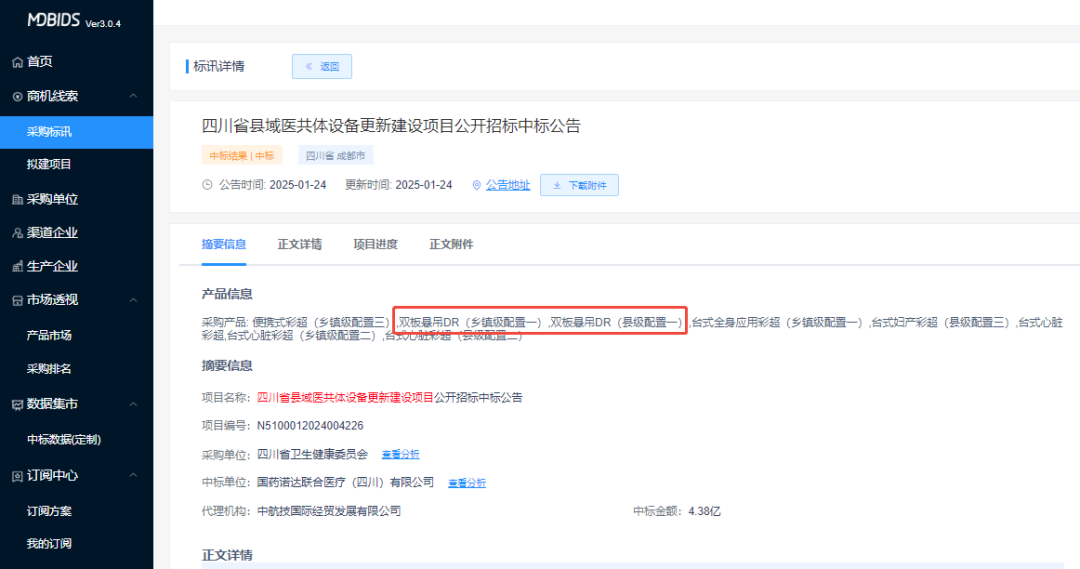Viewport: 1080px width, 569px height.
Task: Click the home icon beside 首页
Action: click(17, 63)
